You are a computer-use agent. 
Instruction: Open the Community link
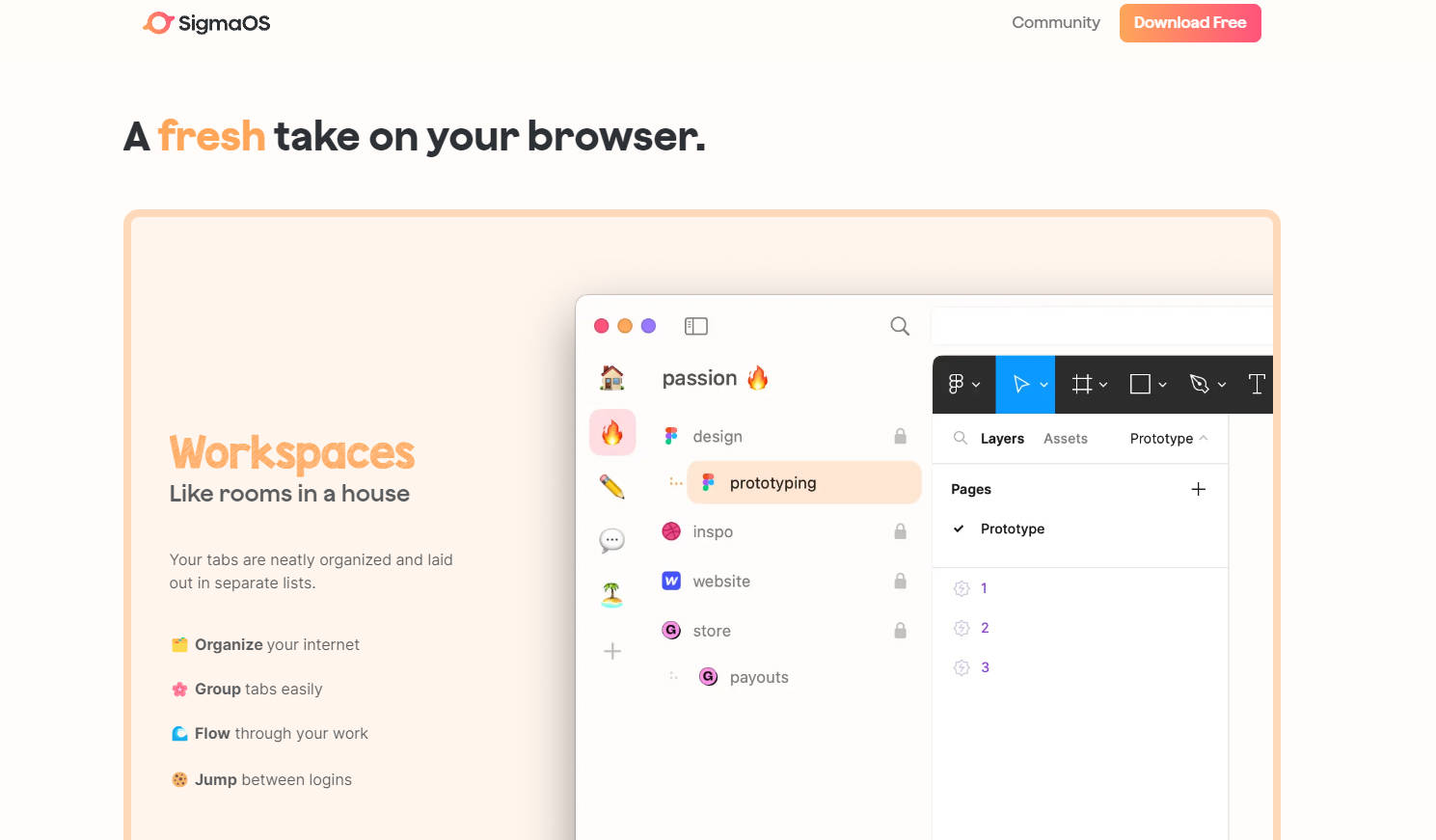pyautogui.click(x=1055, y=23)
